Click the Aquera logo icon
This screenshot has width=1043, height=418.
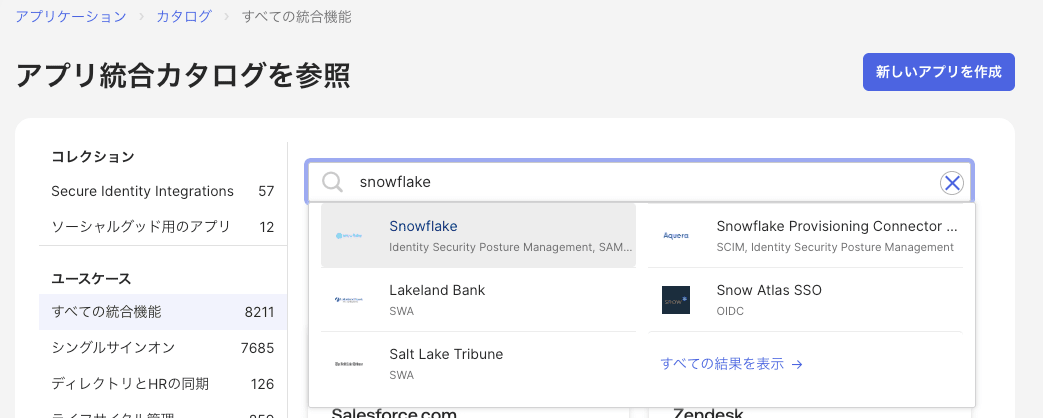click(x=676, y=236)
